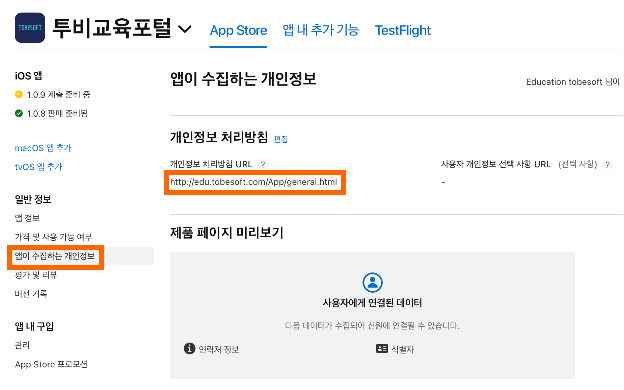Screen dimensions: 624x390
Task: Open the 앱 내 추가 기능 tab
Action: pos(321,30)
